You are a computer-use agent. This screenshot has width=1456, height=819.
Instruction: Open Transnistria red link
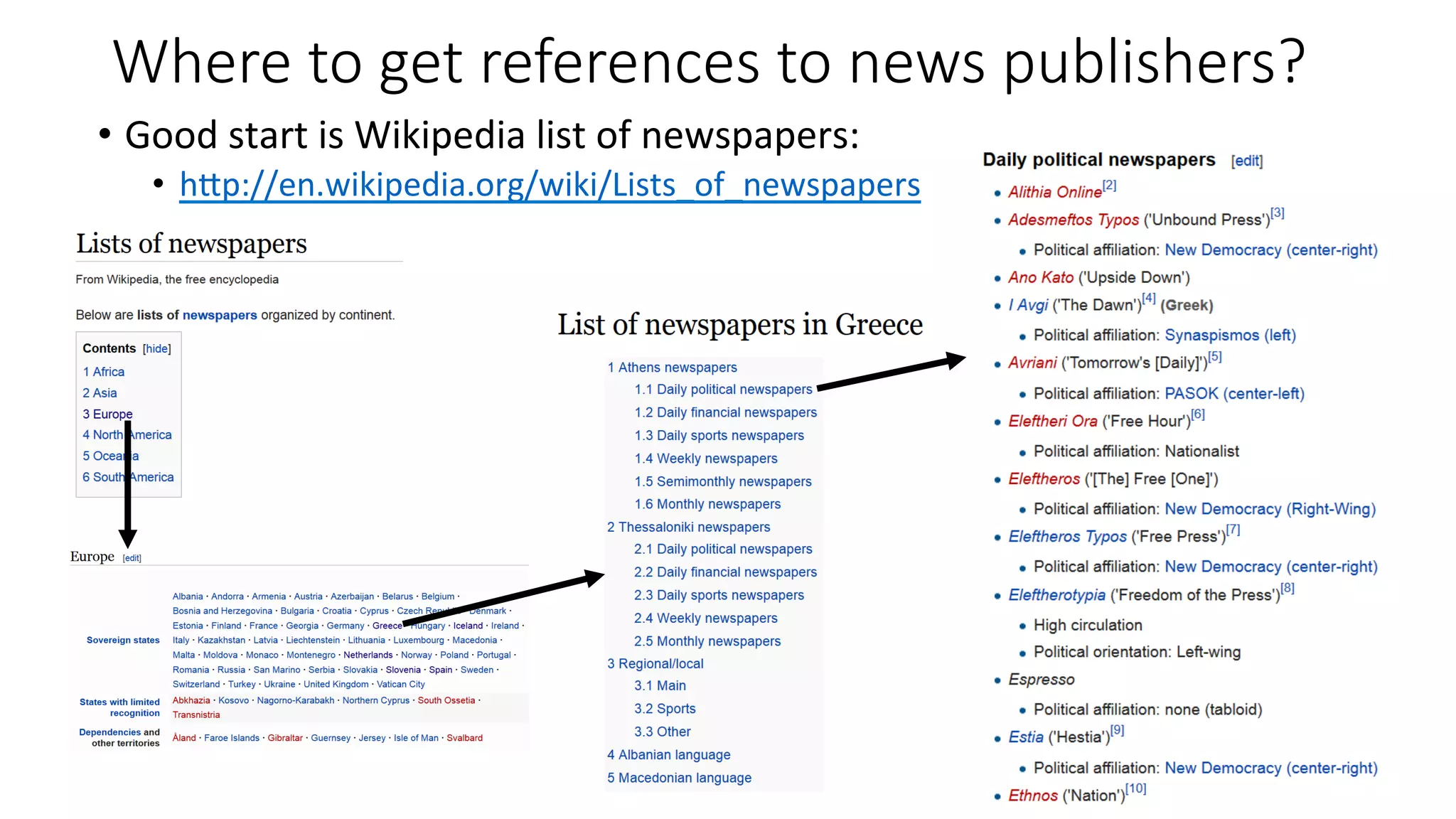(x=196, y=714)
